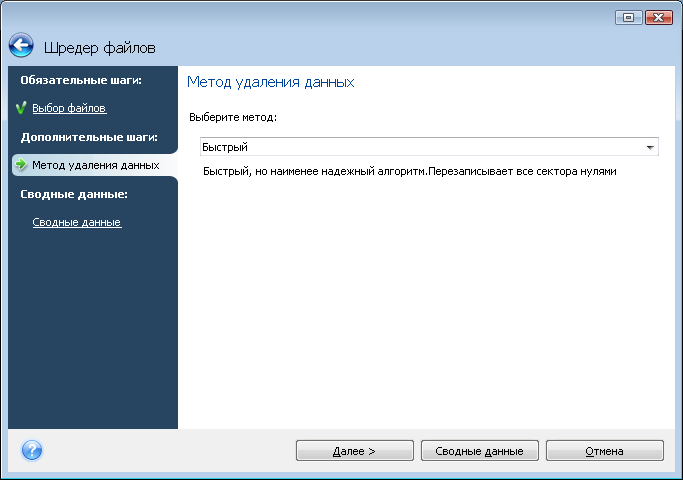
Task: Click the maximize window button
Action: point(629,17)
